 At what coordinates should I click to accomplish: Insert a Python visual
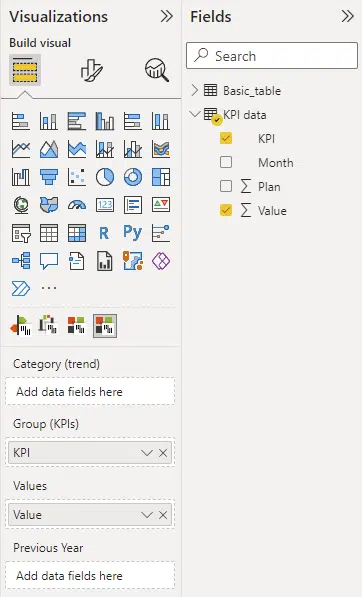tap(132, 232)
